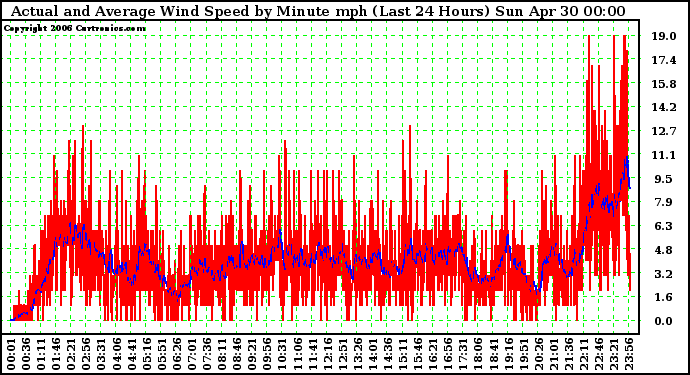Click the 06:26 time label
The image size is (690, 375).
coord(177,354)
